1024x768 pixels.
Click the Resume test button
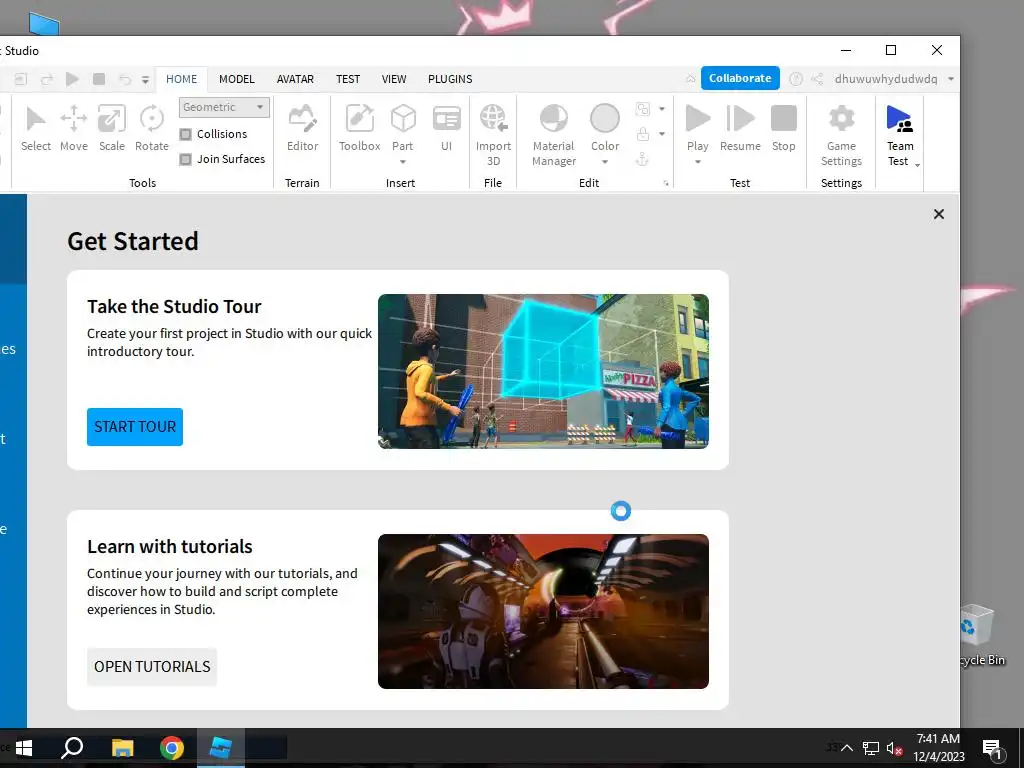click(x=740, y=129)
